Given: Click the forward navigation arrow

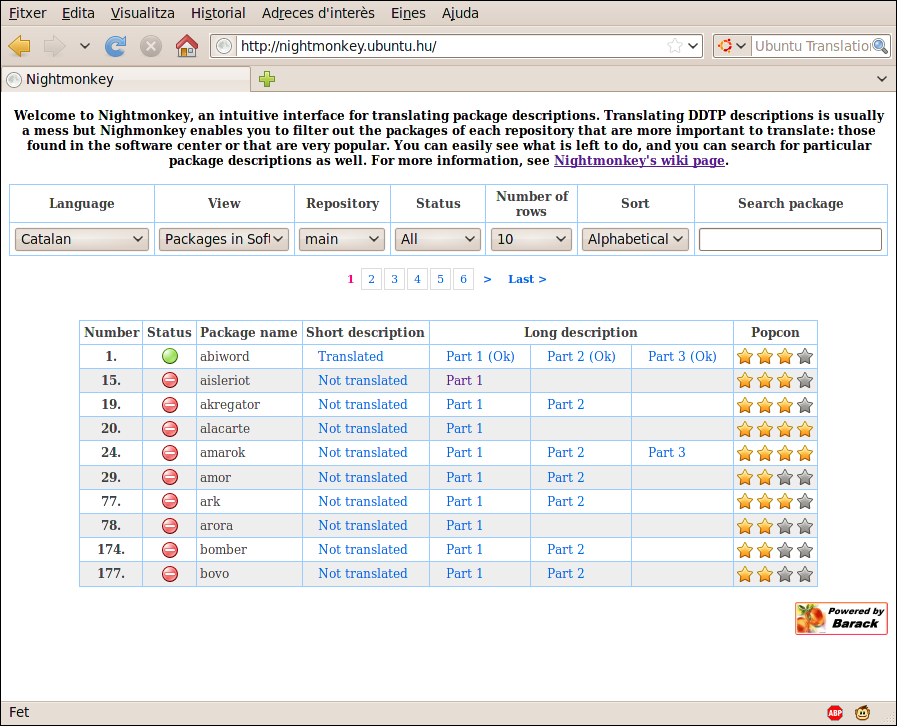Looking at the screenshot, I should point(55,46).
